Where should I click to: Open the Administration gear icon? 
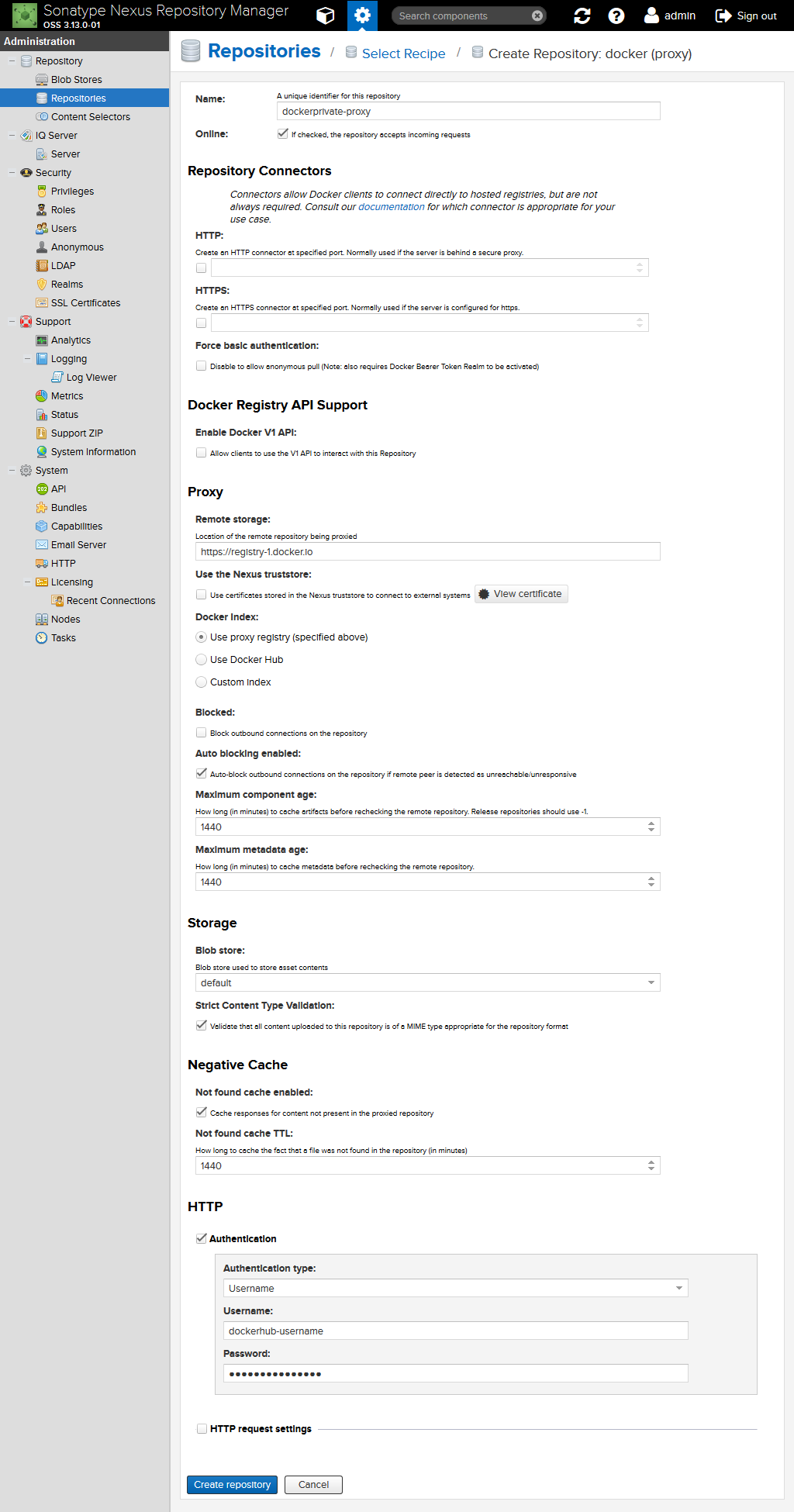pos(362,16)
